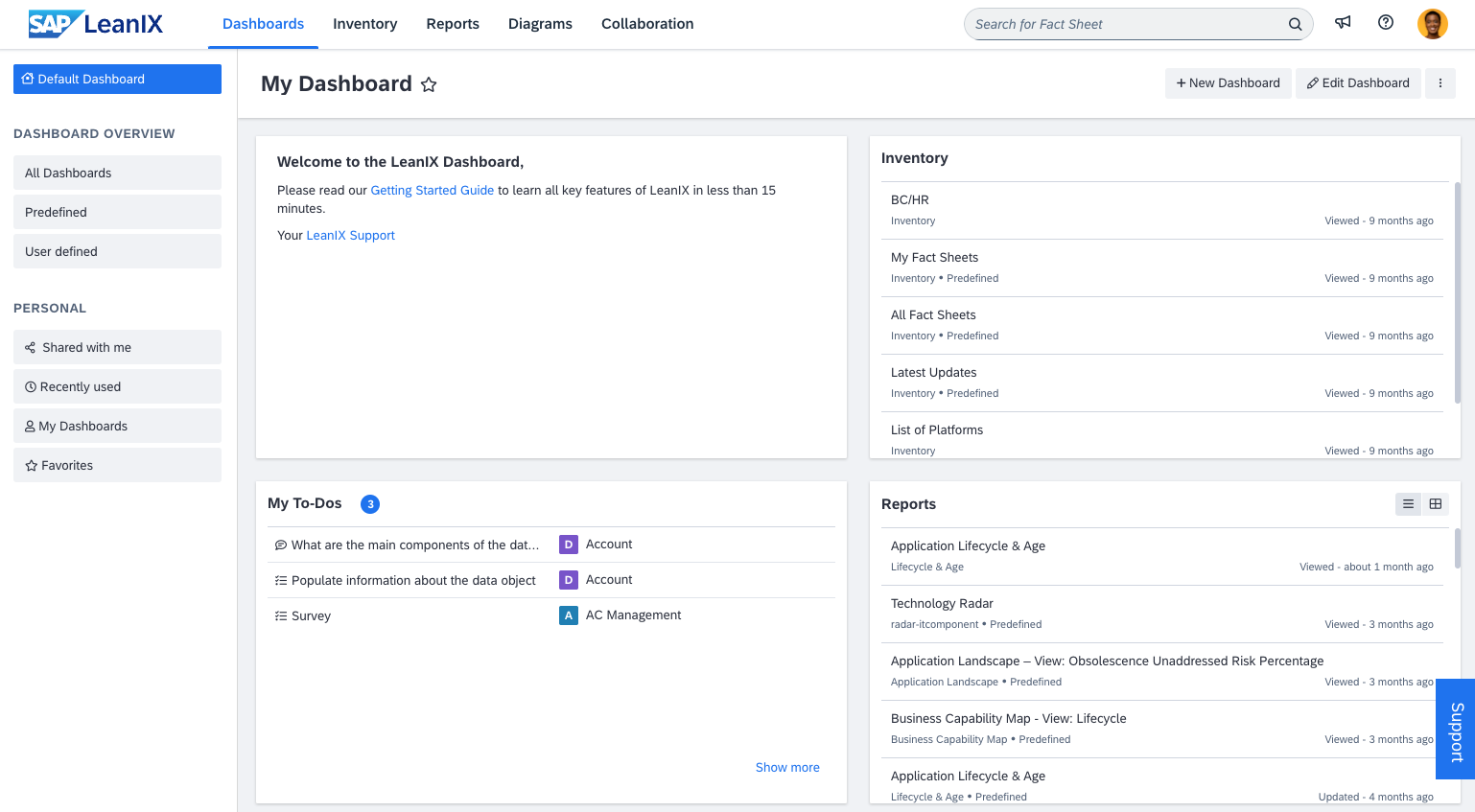Click the Reports panel scrollbar
1475x812 pixels.
(1458, 547)
